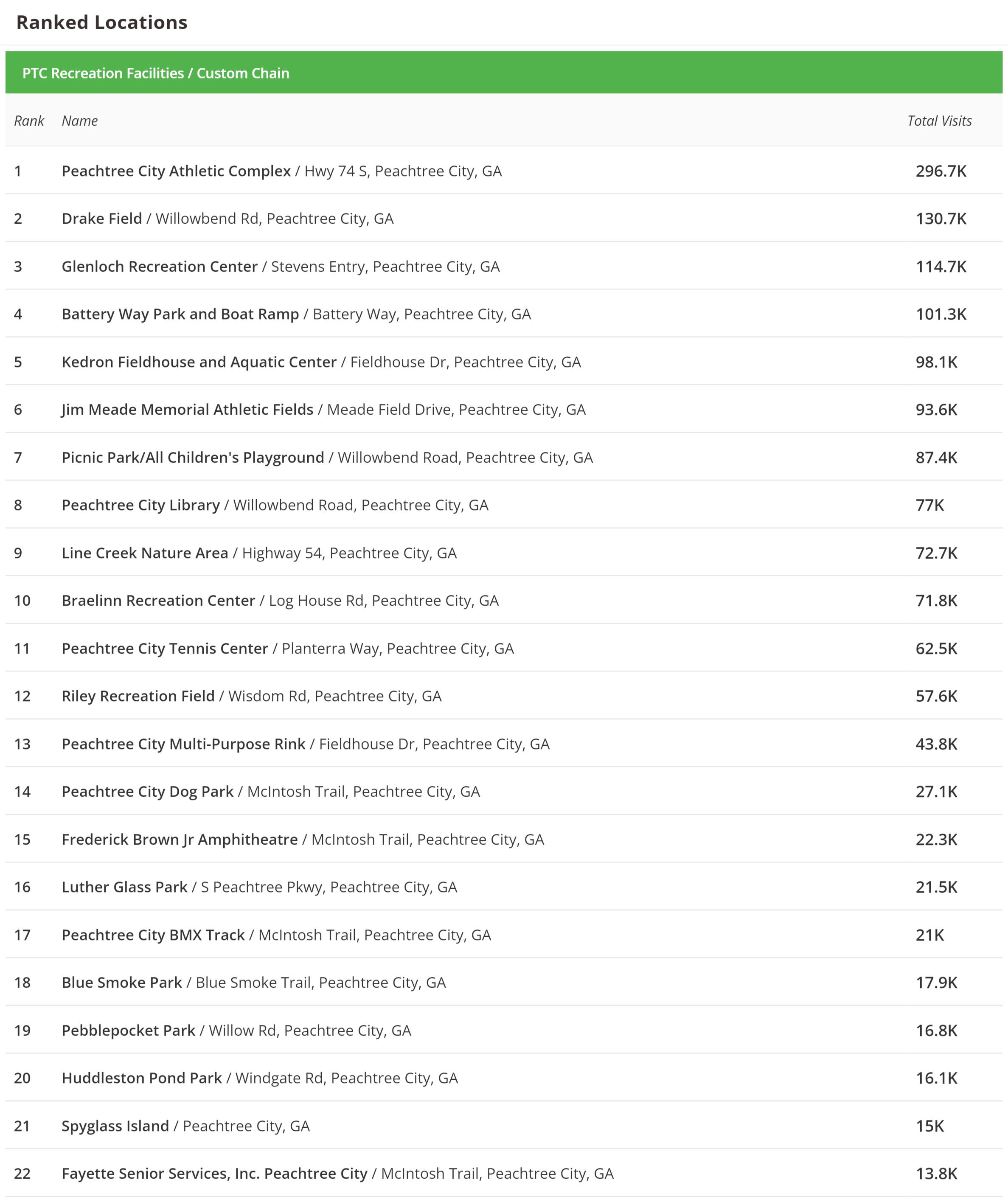Sort by the Total Visits column header
The width and height of the screenshot is (1008, 1202).
(939, 121)
